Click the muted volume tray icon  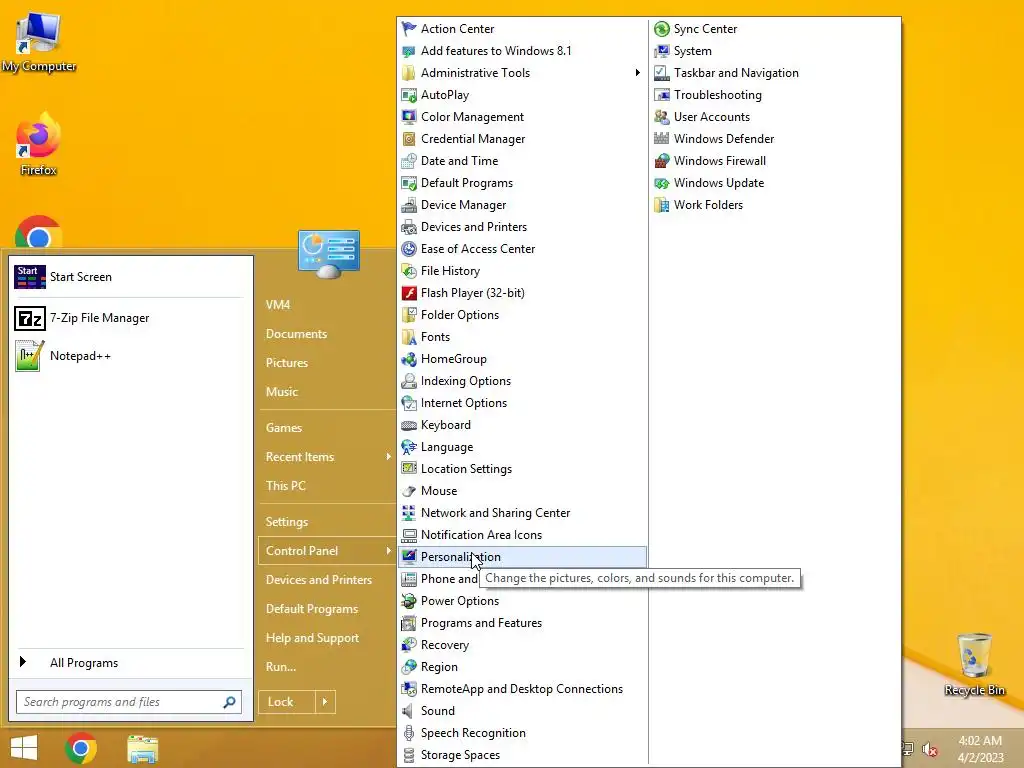[x=929, y=749]
